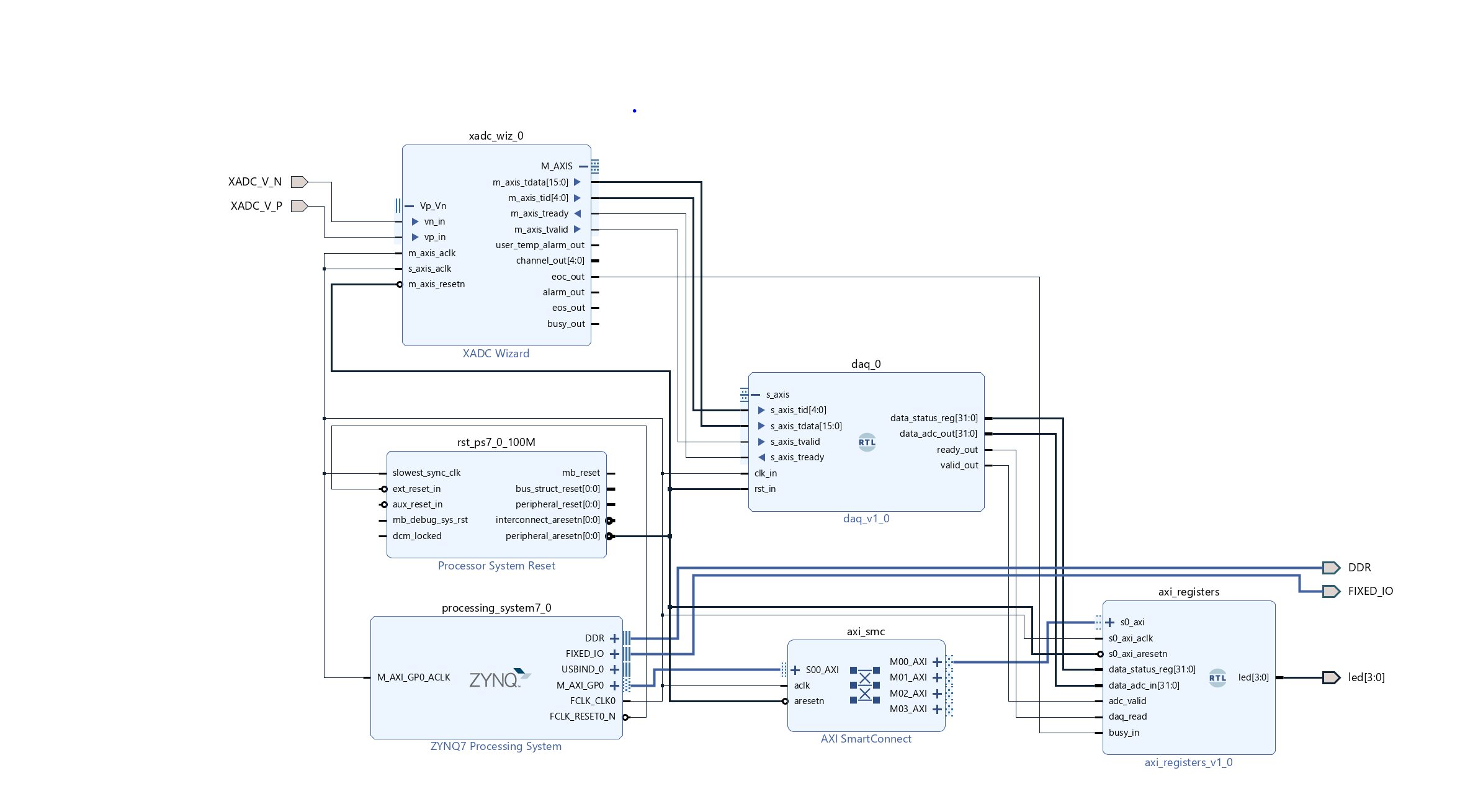Expand the s0_axi interface on axi_registers

pyautogui.click(x=1110, y=622)
